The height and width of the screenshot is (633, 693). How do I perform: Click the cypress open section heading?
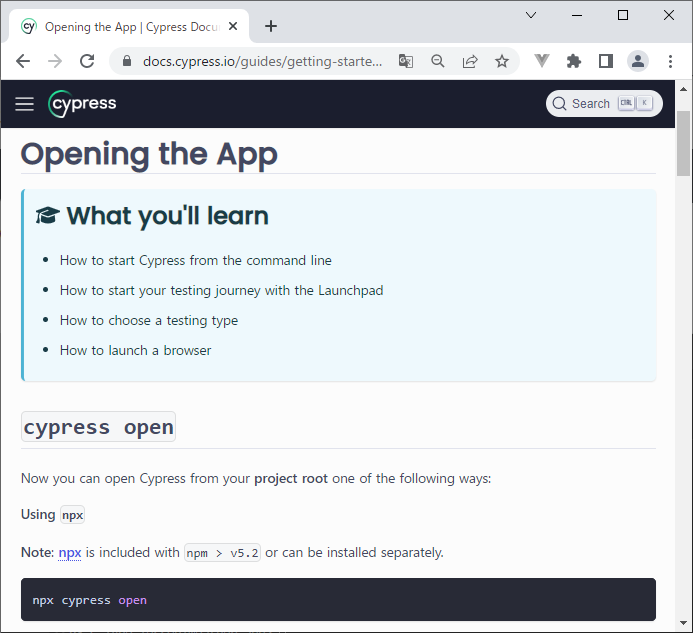[x=99, y=427]
